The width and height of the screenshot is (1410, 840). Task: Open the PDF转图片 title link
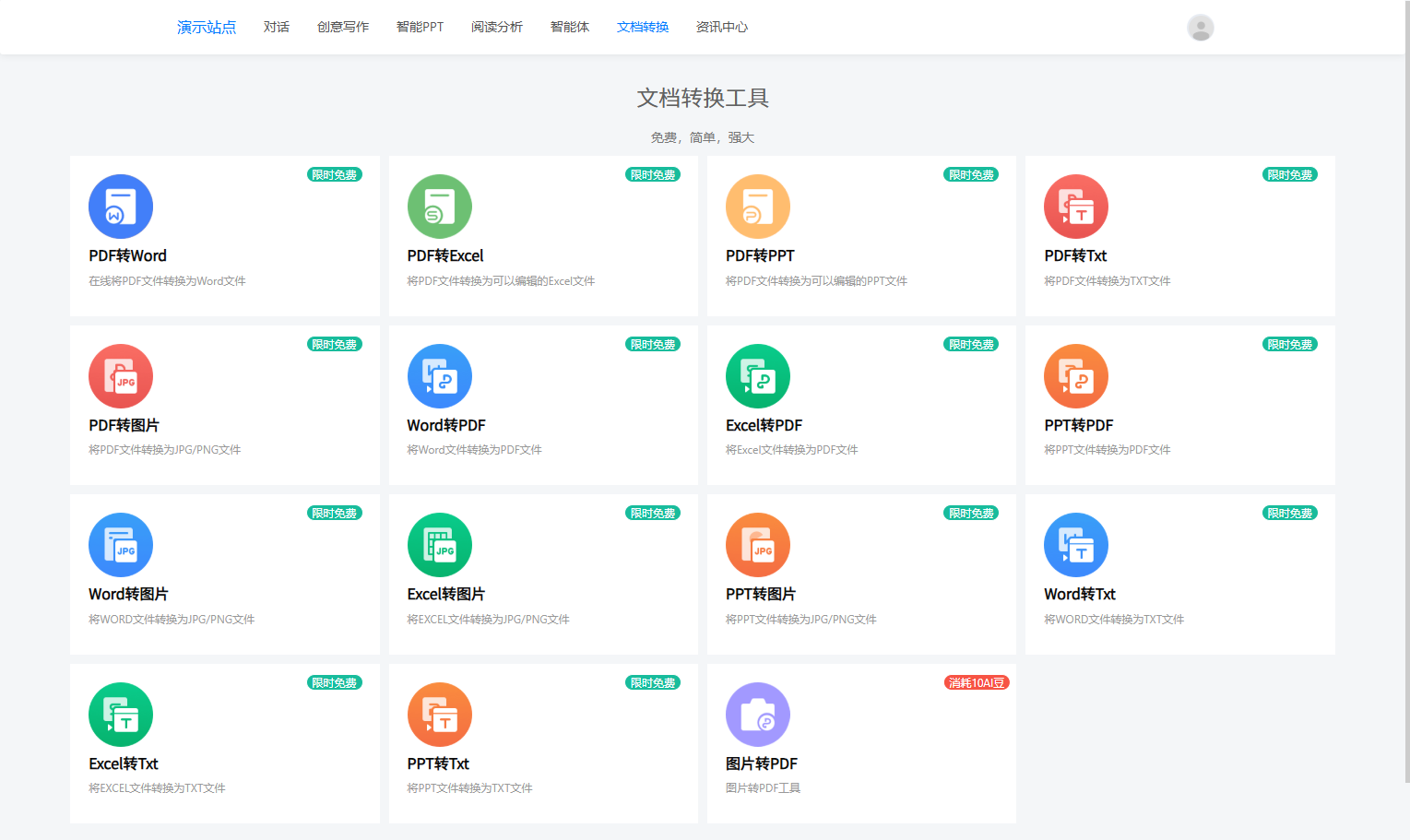click(124, 425)
